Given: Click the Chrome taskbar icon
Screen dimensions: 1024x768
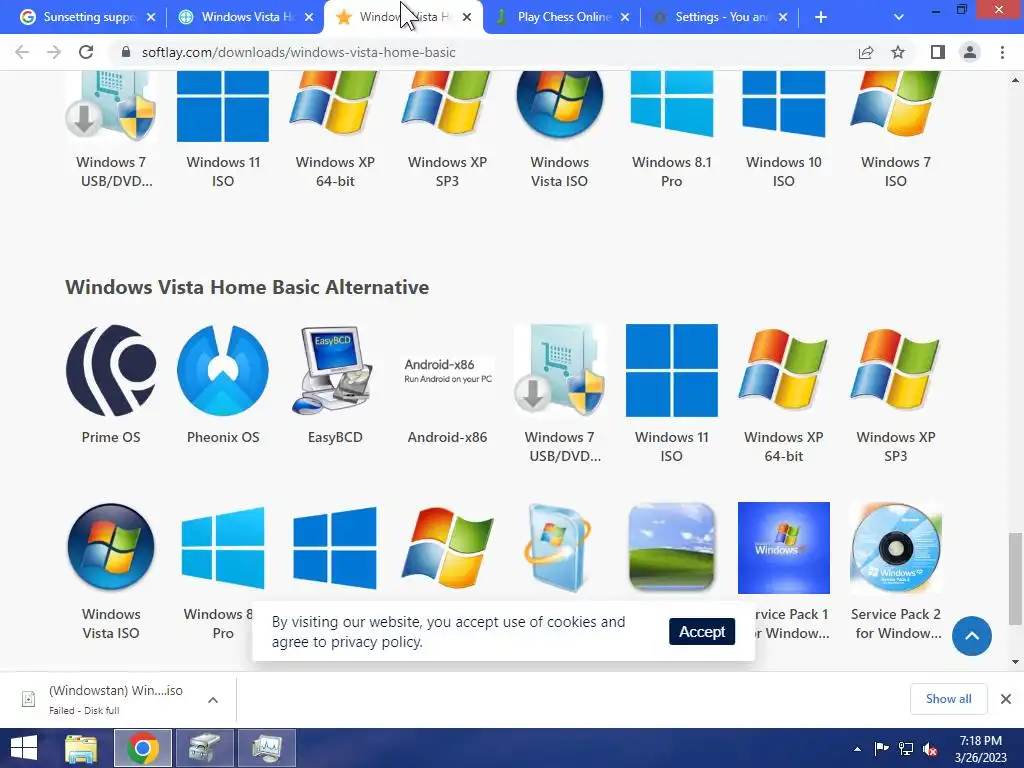Looking at the screenshot, I should pyautogui.click(x=143, y=748).
